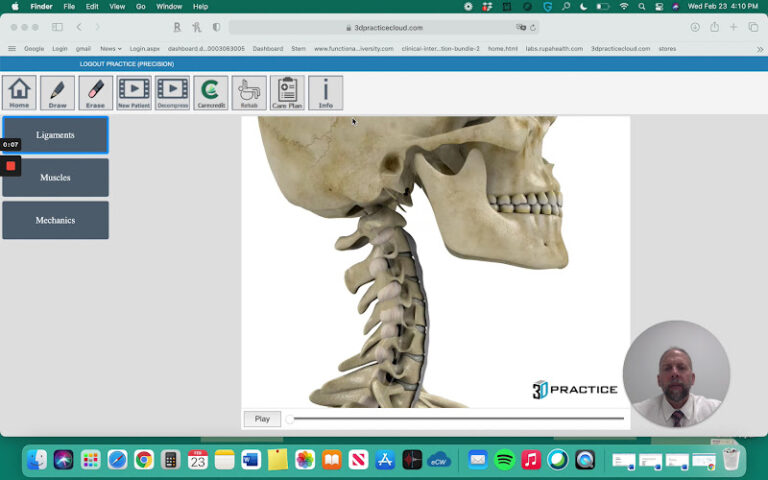Screen dimensions: 768x480
Task: Open the Apple menu
Action: [15, 6]
